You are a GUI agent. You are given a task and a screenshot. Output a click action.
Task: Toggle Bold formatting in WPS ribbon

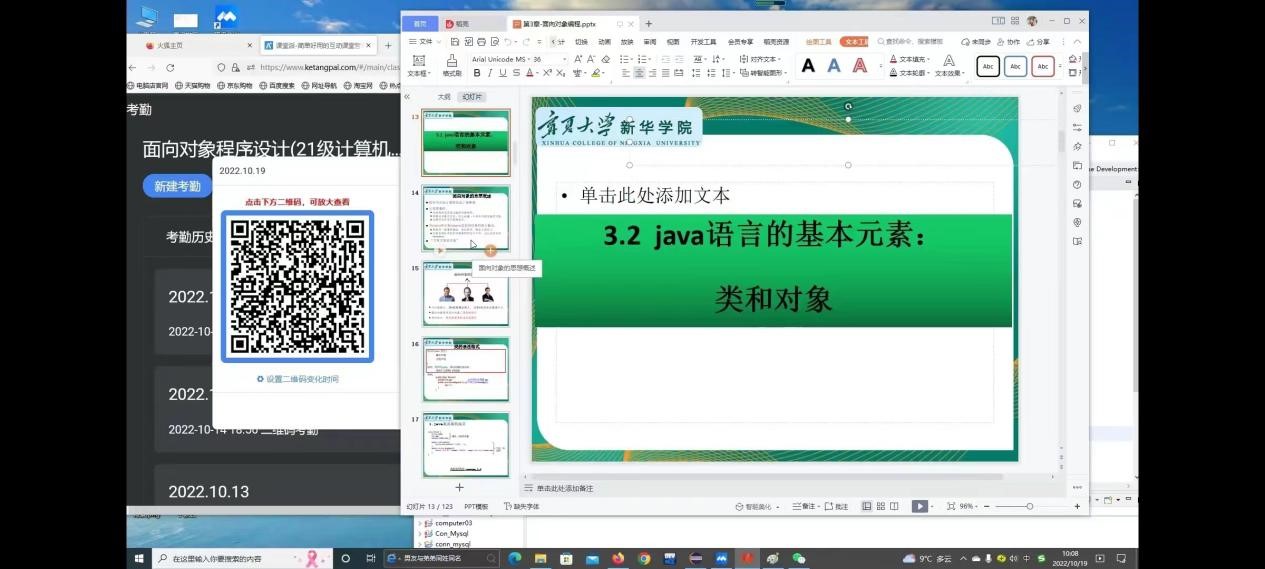[x=477, y=73]
